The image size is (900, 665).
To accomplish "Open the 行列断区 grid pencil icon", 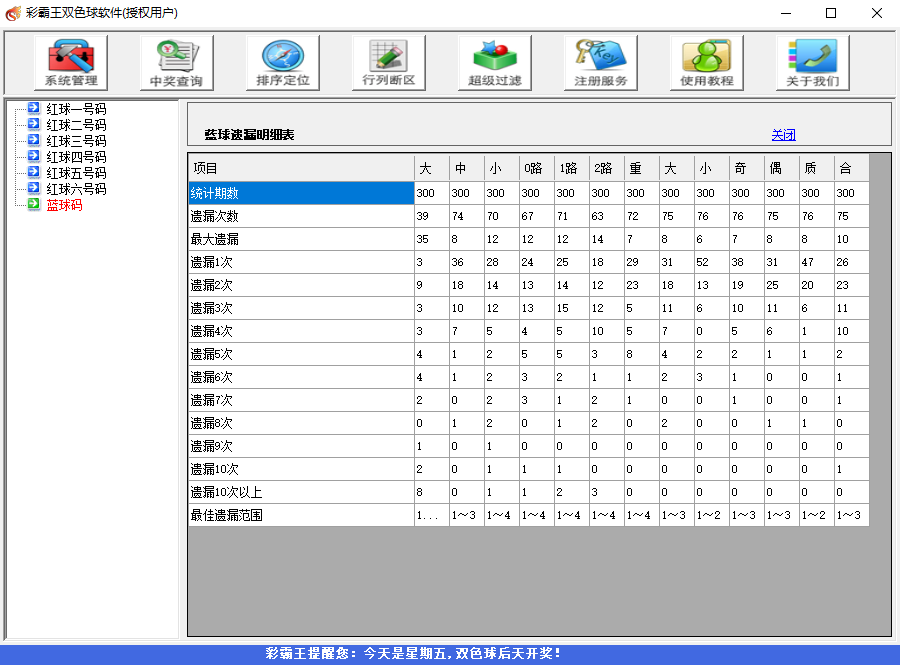I will click(x=389, y=63).
